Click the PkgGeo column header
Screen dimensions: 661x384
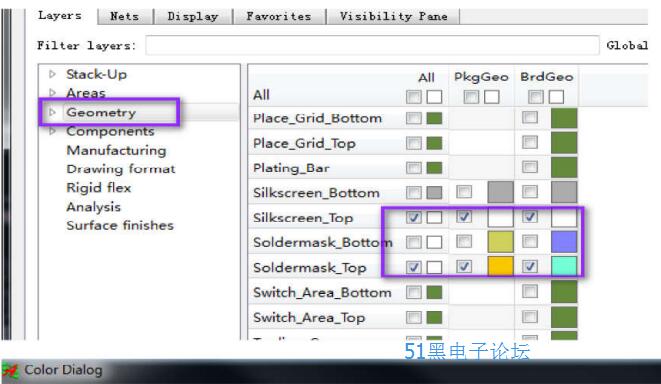(x=481, y=77)
